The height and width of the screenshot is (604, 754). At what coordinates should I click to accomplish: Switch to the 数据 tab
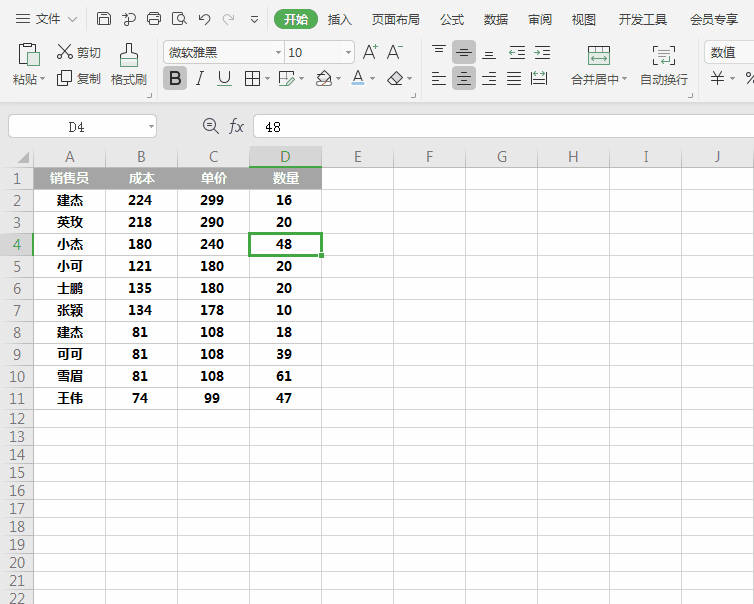coord(496,19)
